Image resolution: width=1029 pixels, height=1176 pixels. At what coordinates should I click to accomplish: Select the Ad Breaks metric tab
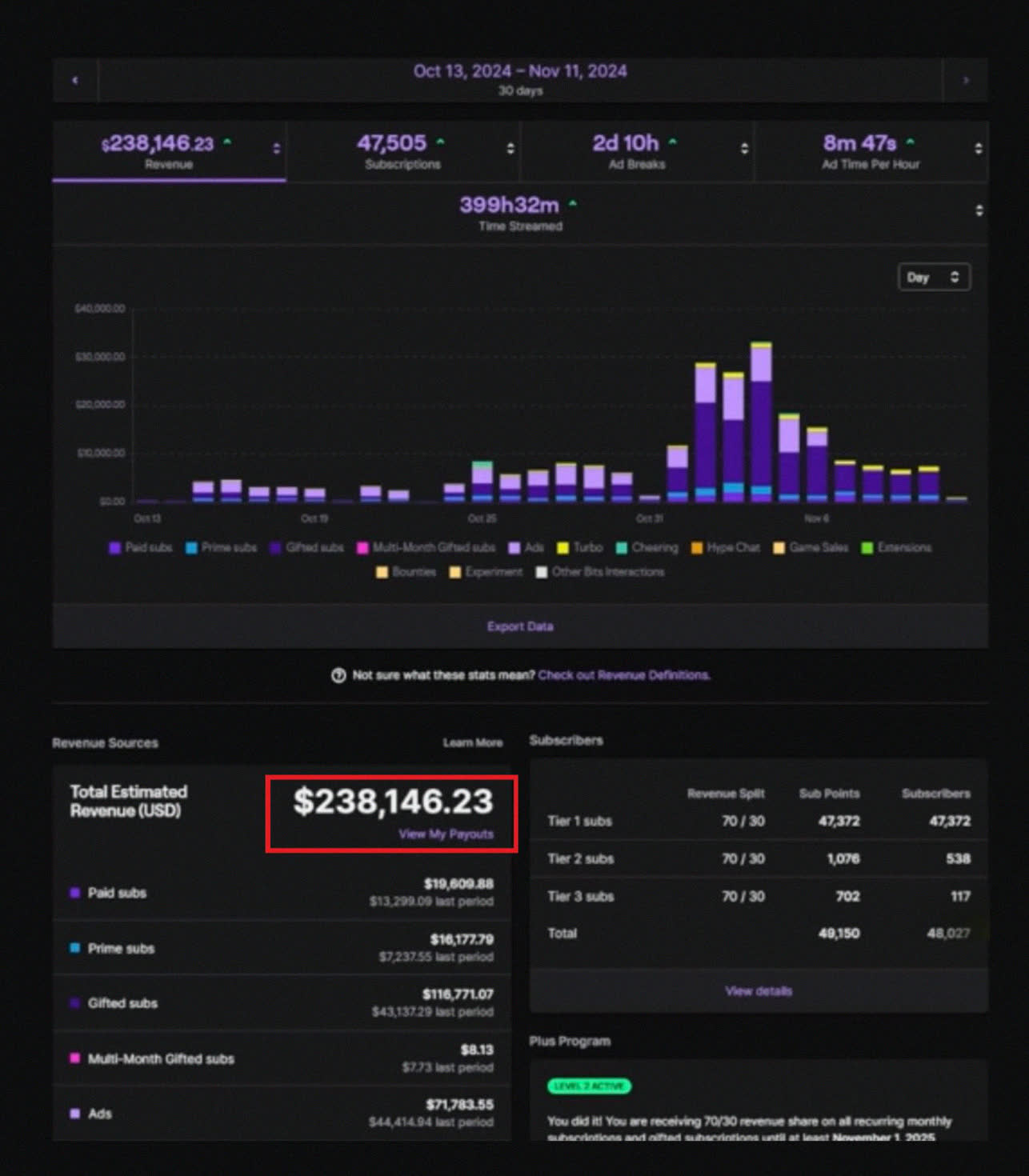tap(636, 151)
